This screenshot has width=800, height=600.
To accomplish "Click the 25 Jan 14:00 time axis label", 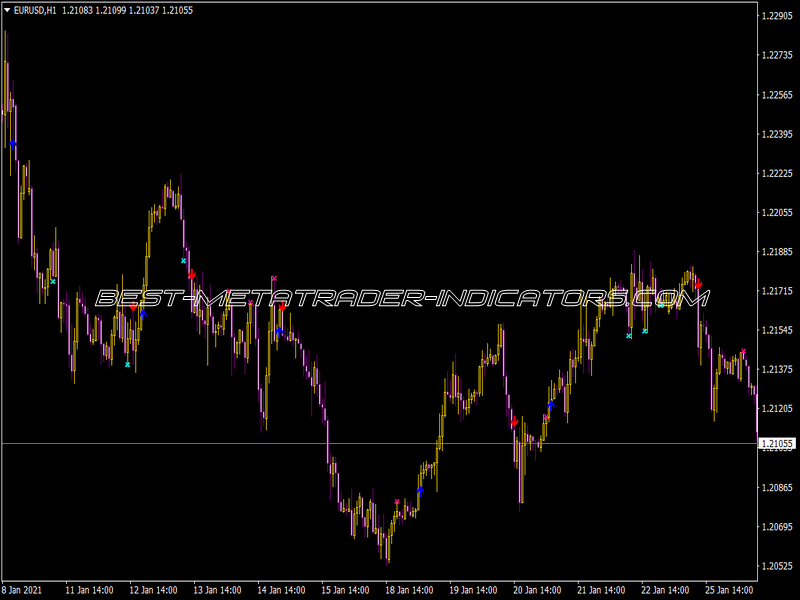I will 729,590.
